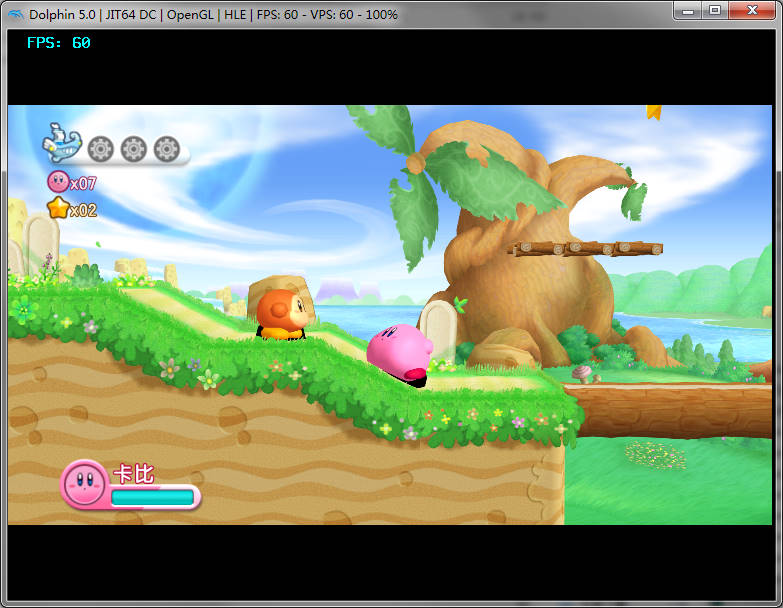Click the pink Kirby lives icon

(x=58, y=182)
